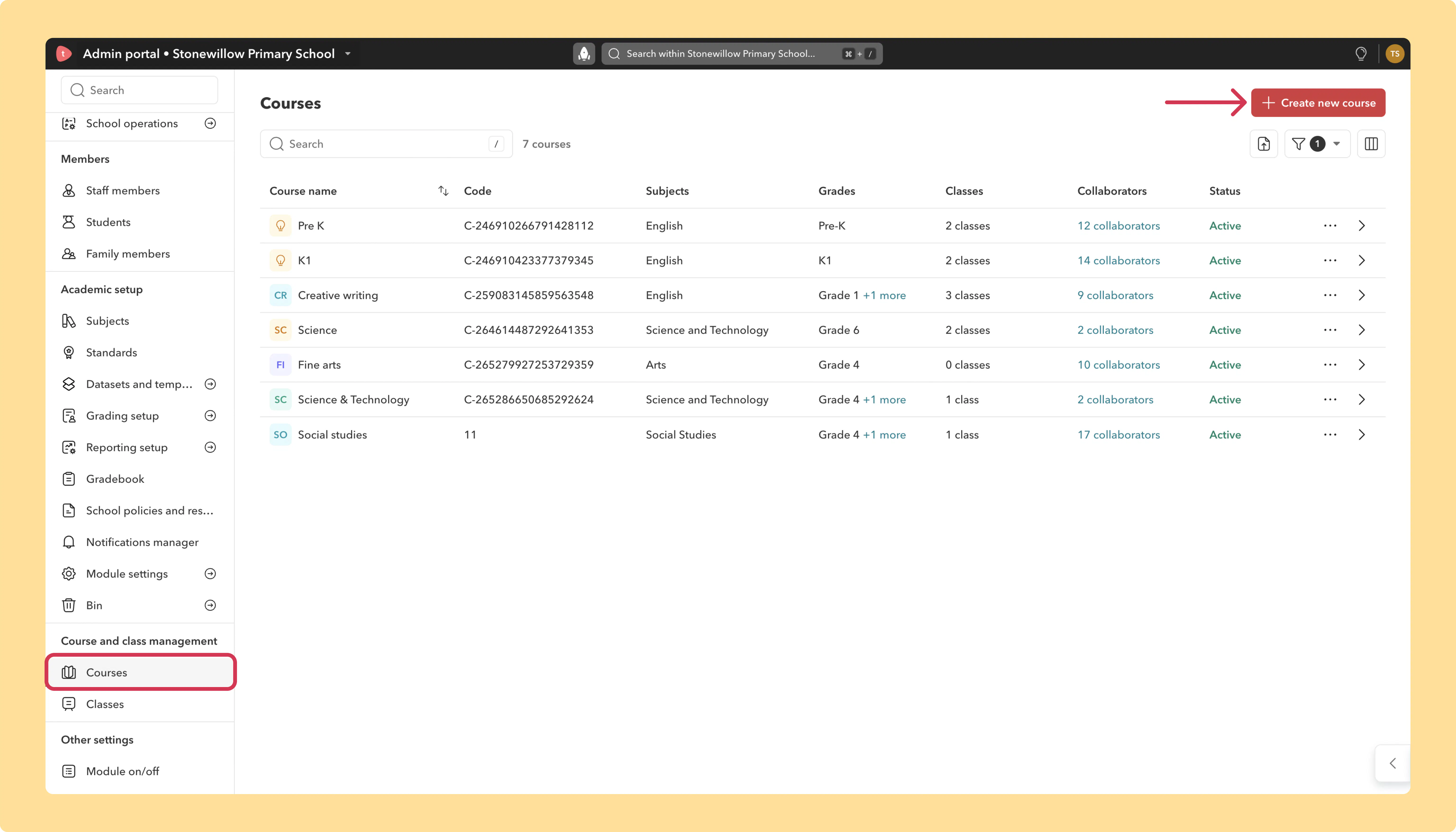Focus the sidebar Search field
This screenshot has width=1456, height=832.
(x=139, y=90)
